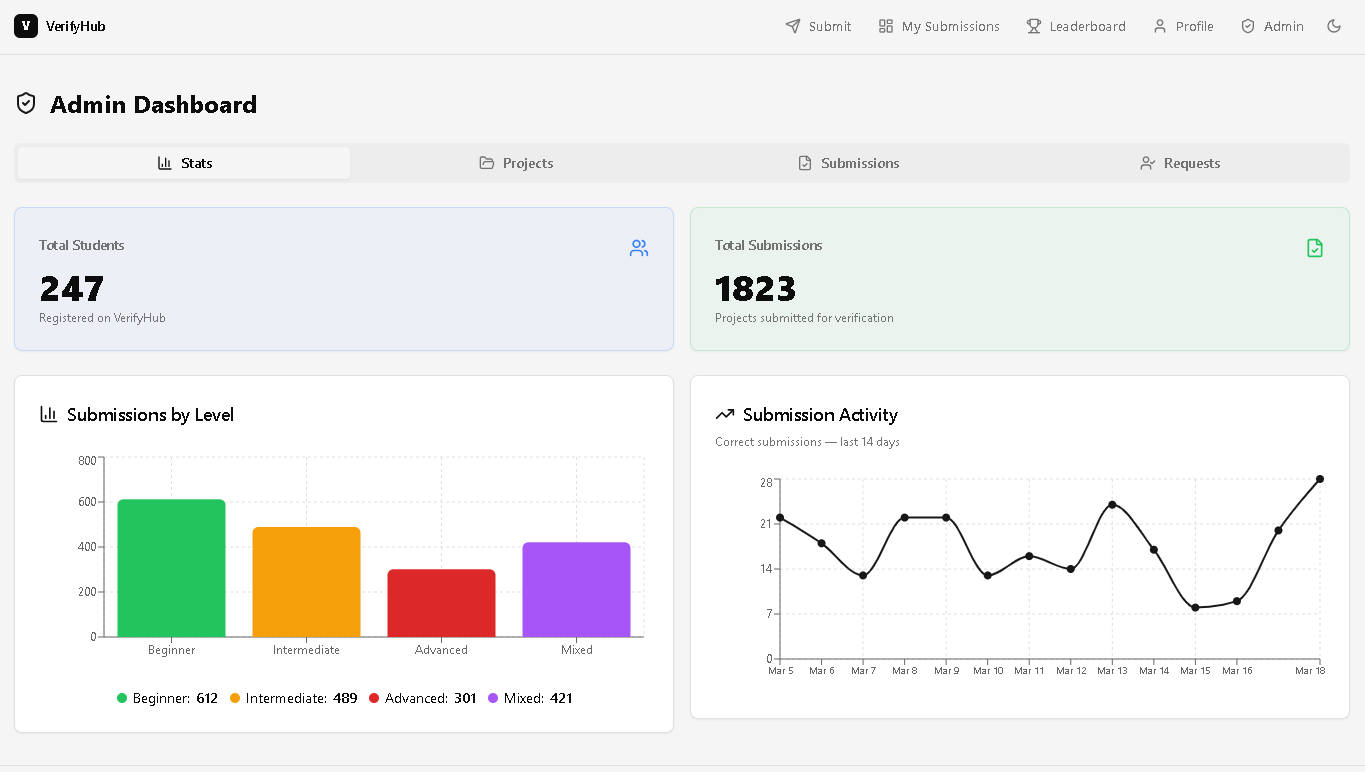
Task: Click the orange Intermediate bar
Action: [306, 582]
